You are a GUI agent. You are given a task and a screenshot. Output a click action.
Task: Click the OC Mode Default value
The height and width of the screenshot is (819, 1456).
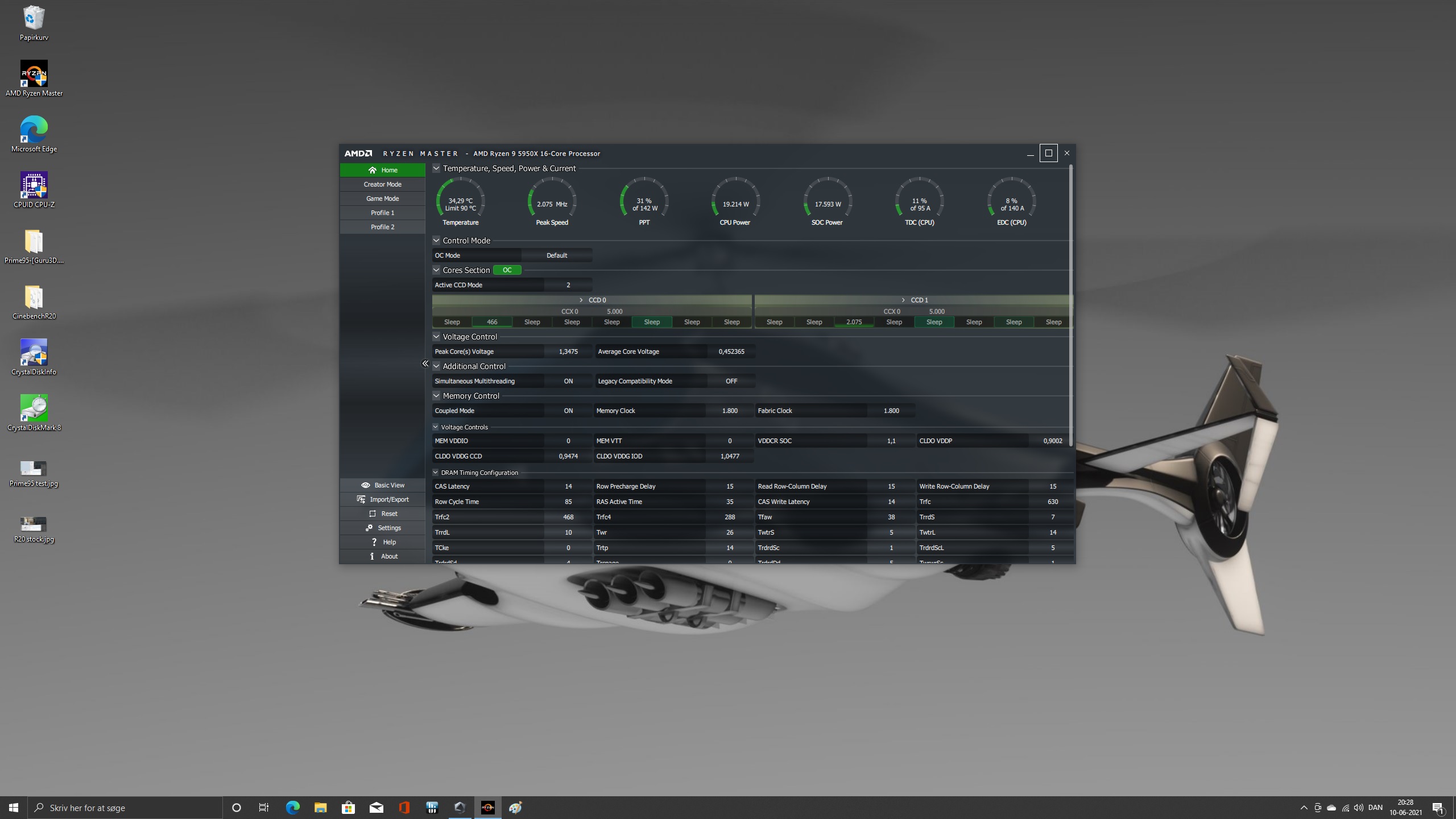pos(557,255)
